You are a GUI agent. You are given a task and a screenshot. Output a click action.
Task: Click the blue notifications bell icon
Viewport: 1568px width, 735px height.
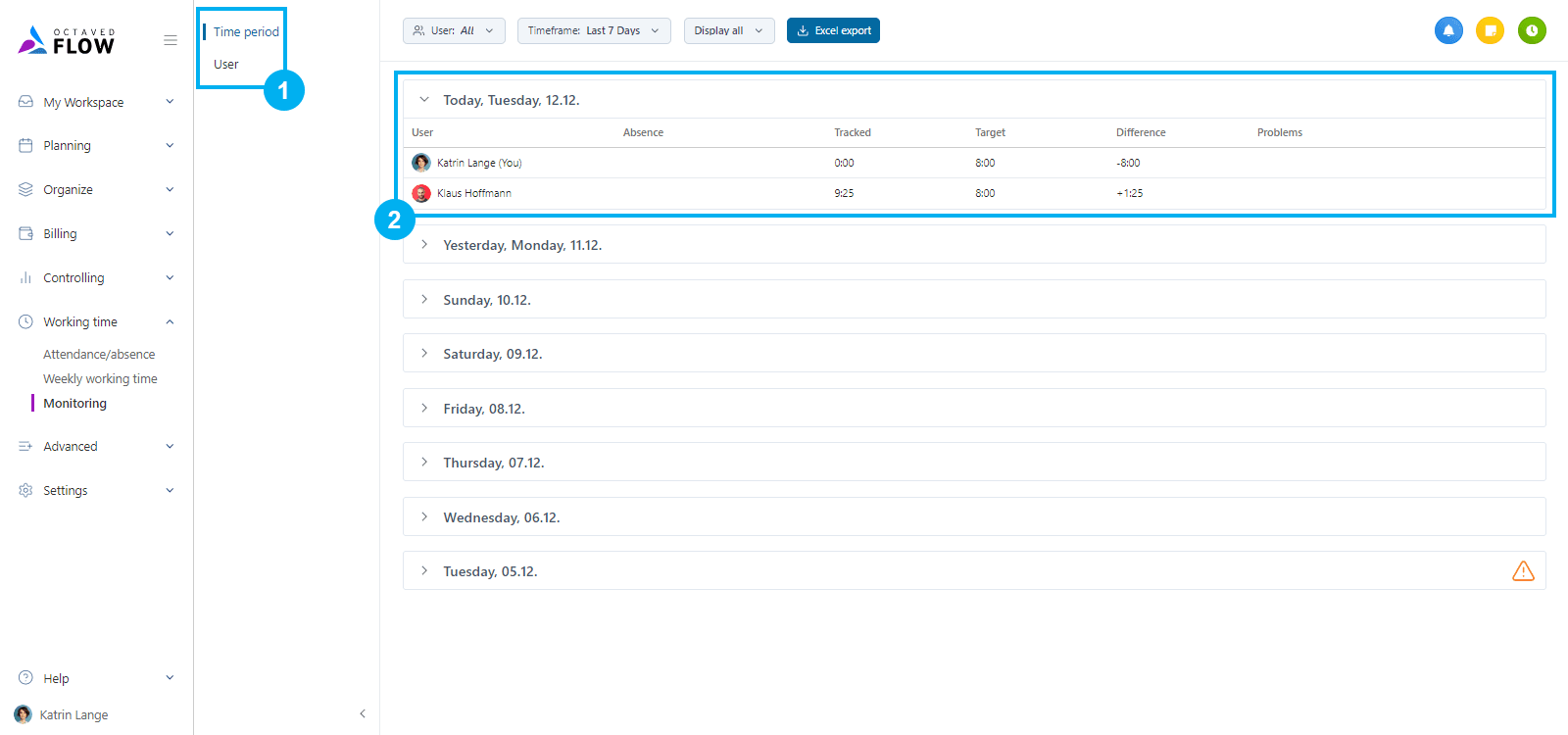1448,30
